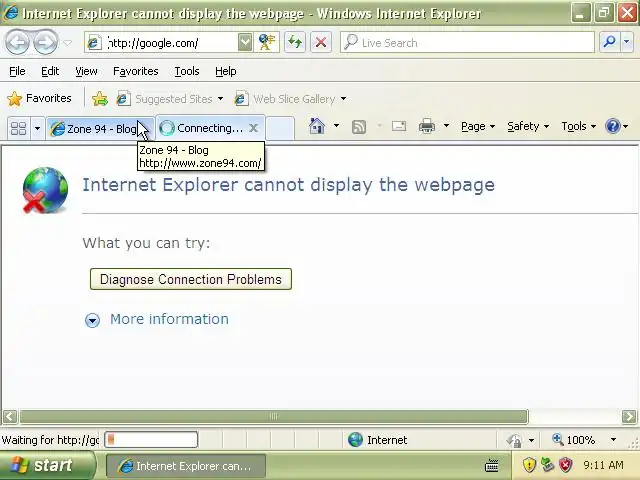Screen dimensions: 640x480
Task: Switch to the Zone 94 - Blog tab
Action: [x=100, y=129]
